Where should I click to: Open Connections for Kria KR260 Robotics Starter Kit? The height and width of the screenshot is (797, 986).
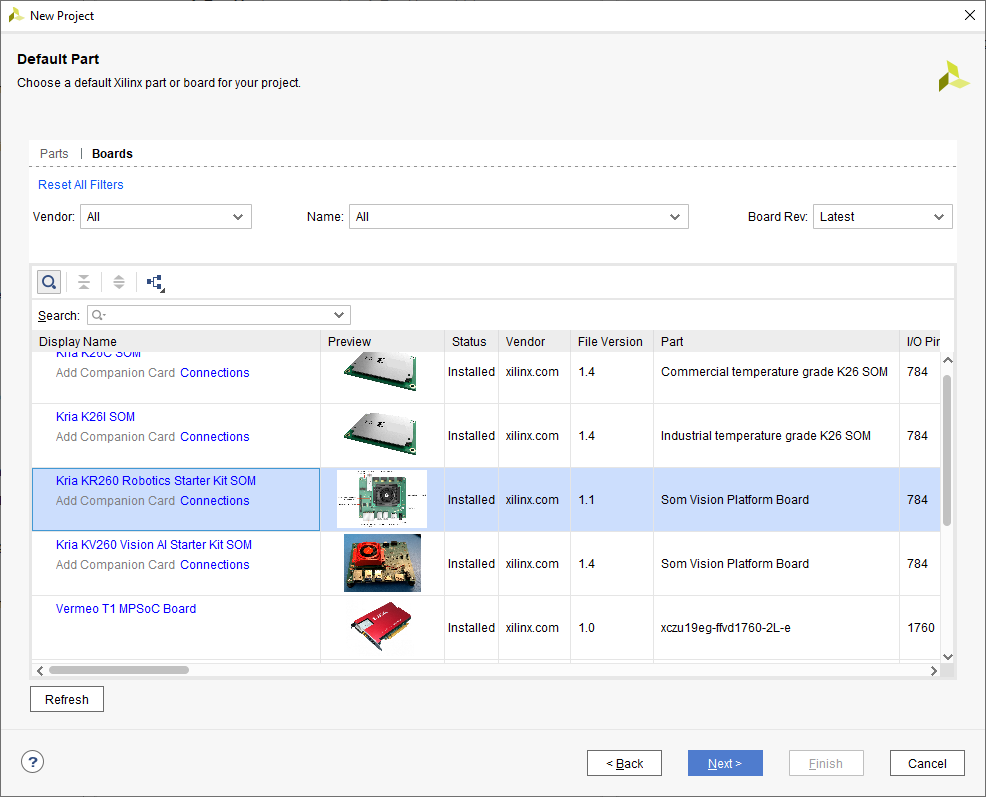pos(214,500)
